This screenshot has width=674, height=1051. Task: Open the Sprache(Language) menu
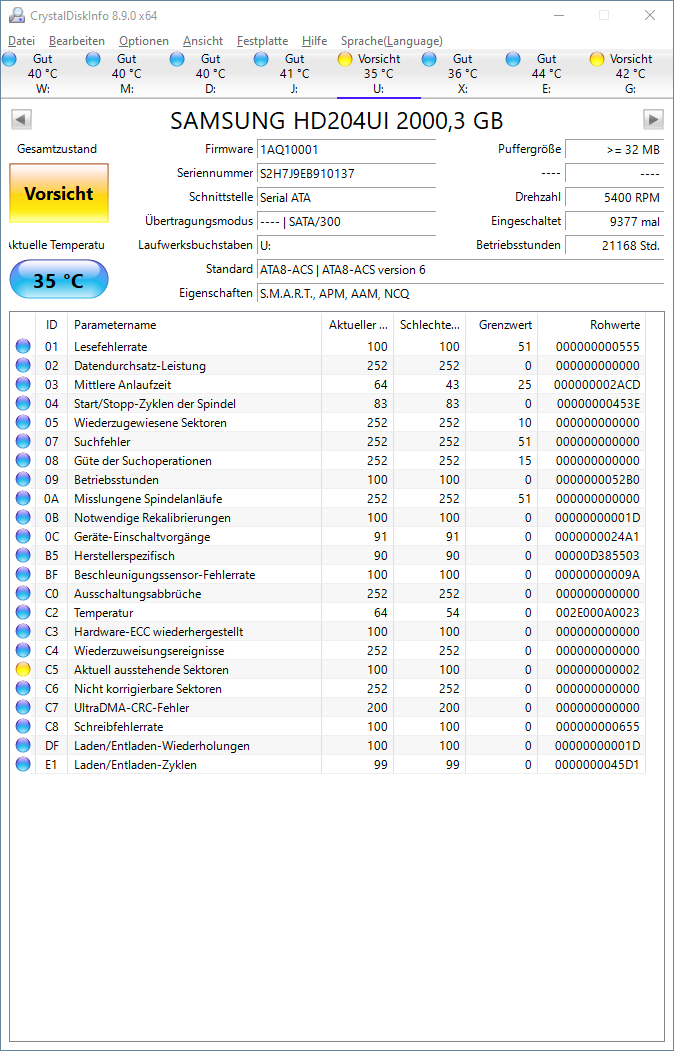click(x=392, y=41)
